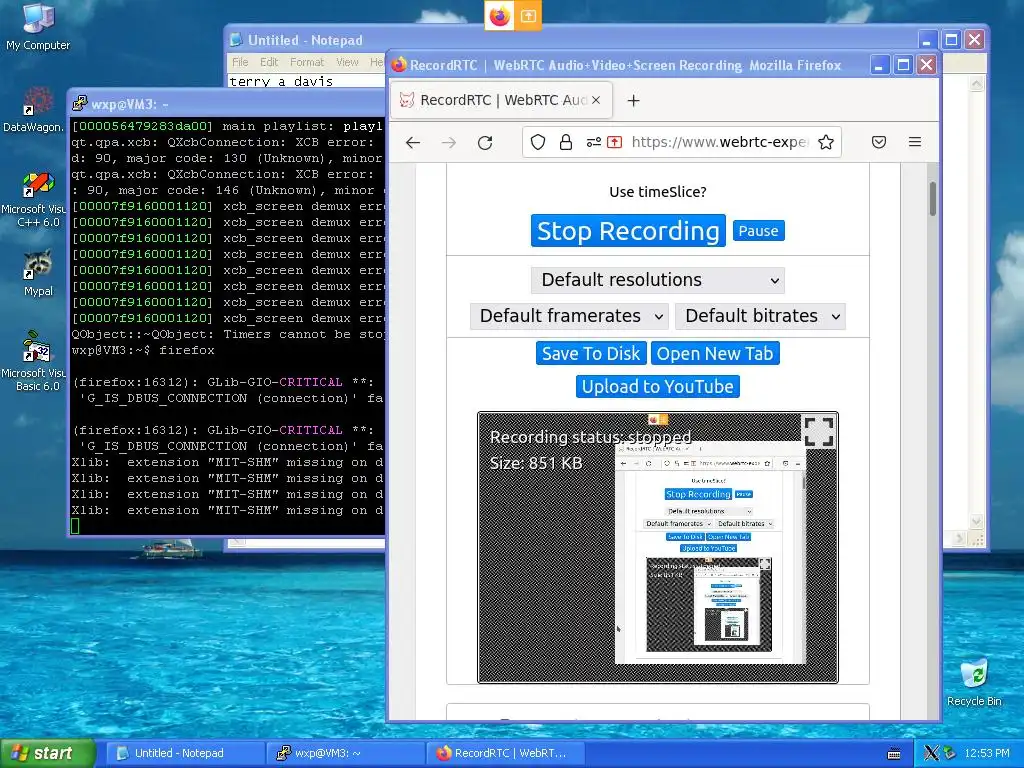Click the X server tray icon
Image resolution: width=1024 pixels, height=768 pixels.
(x=931, y=753)
